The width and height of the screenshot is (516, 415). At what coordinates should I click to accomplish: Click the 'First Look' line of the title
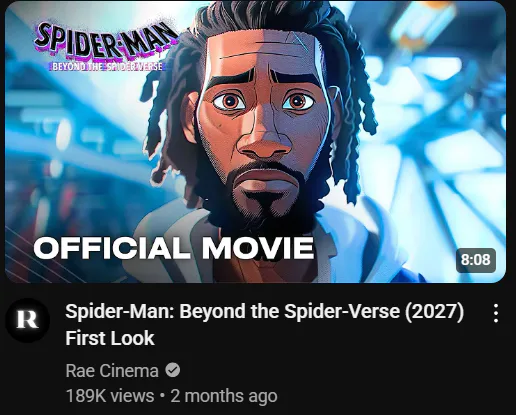click(110, 338)
